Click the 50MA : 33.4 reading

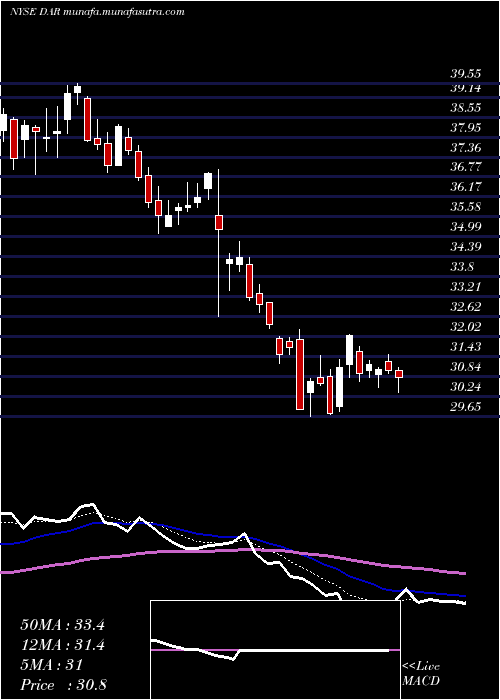pos(62,625)
